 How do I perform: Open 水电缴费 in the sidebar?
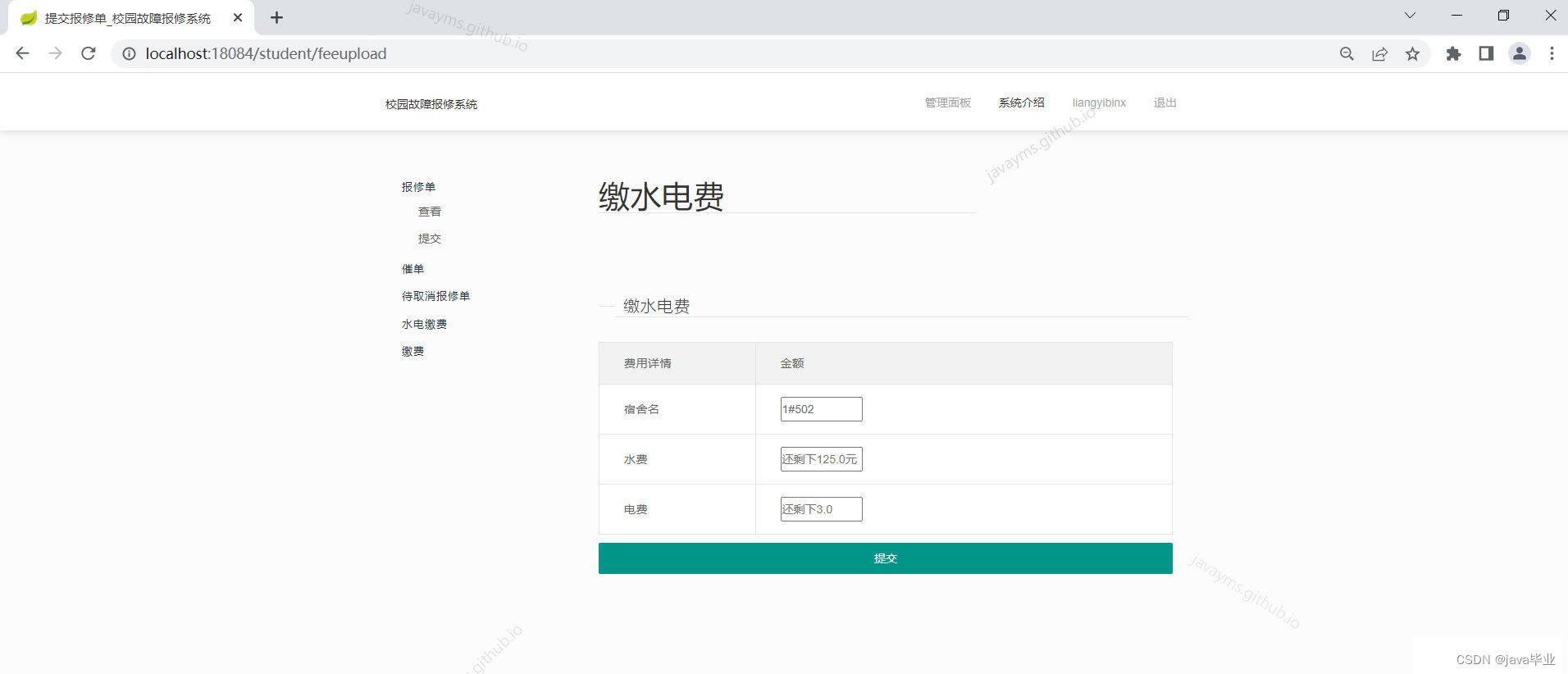pos(424,324)
